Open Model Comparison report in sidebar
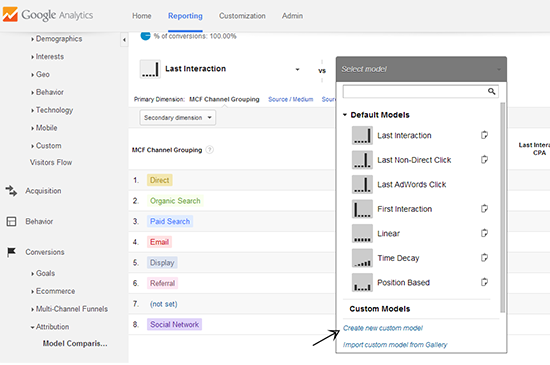The width and height of the screenshot is (550, 365). tap(75, 344)
